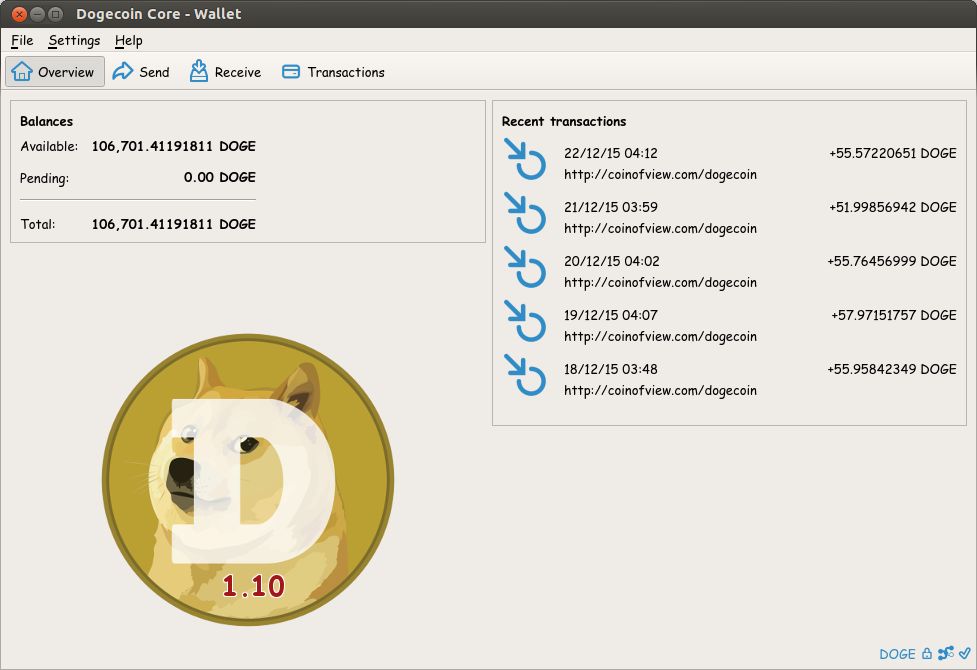
Task: Select the amount +55.76456999 DOGE
Action: [892, 261]
